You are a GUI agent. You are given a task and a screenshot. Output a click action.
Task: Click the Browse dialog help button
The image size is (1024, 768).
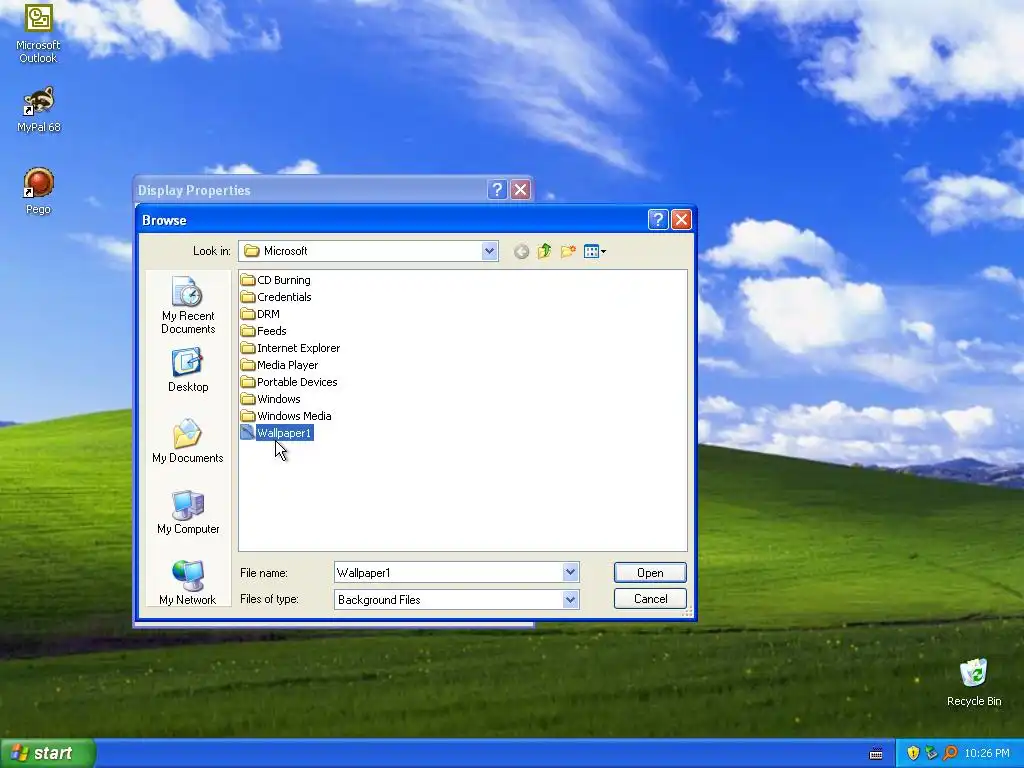tap(658, 219)
